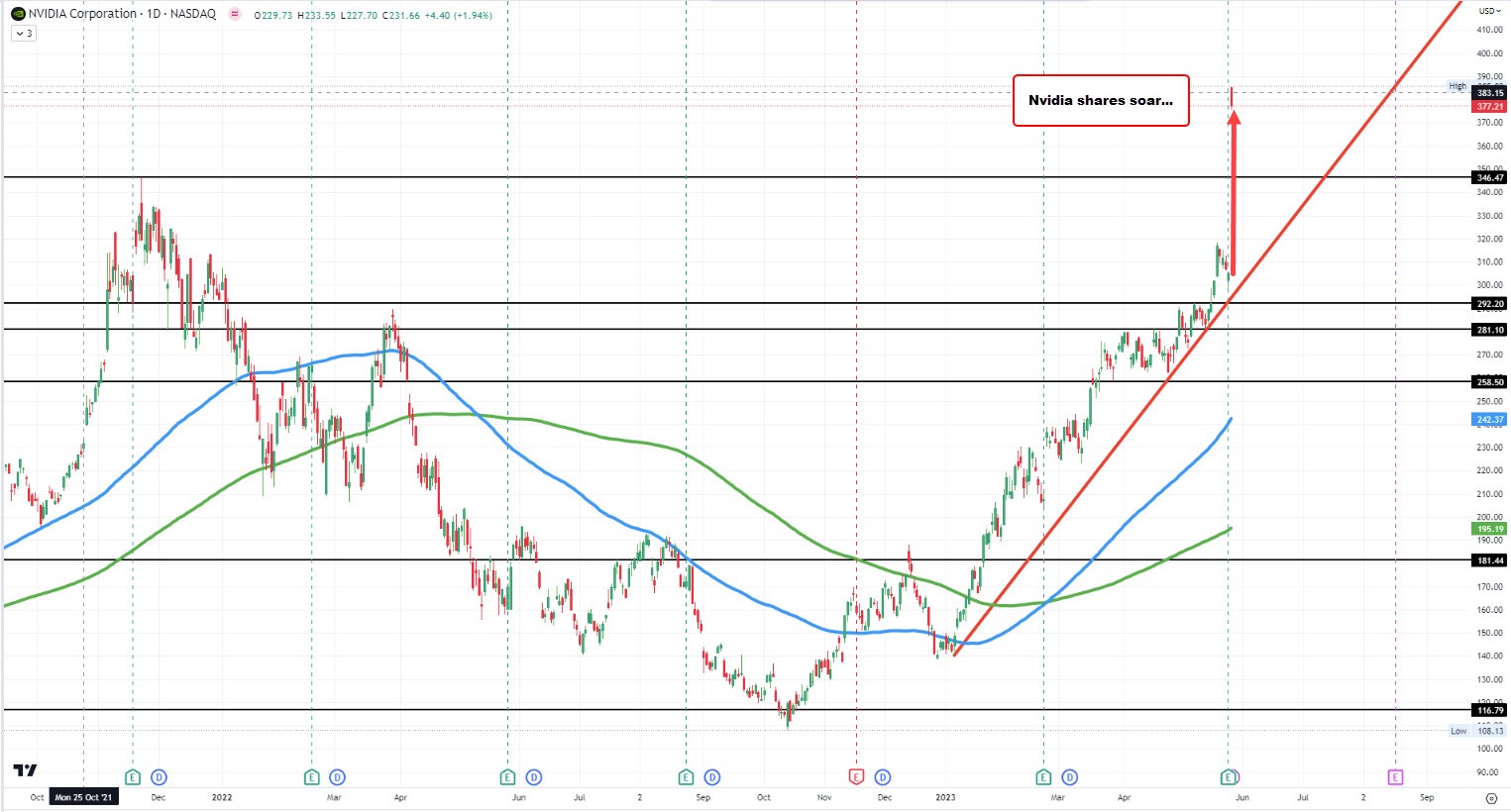Open the green earnings marker before Mar 2023
1511x812 pixels.
coord(1043,777)
